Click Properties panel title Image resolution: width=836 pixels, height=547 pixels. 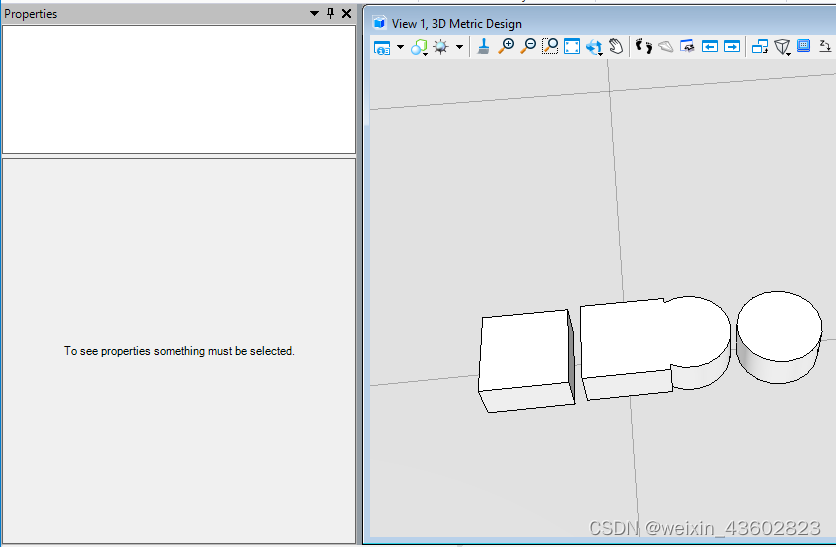tap(30, 14)
